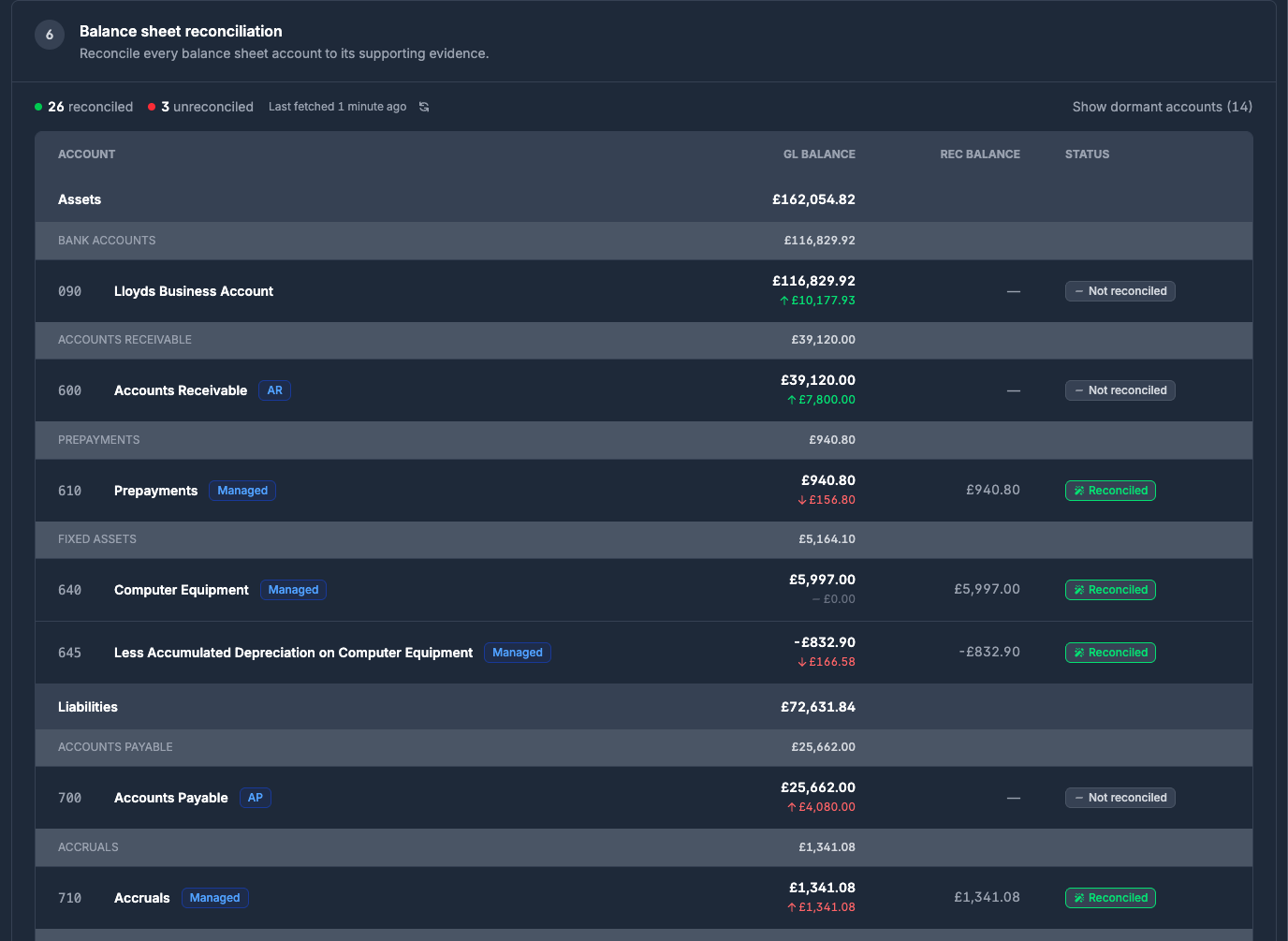The width and height of the screenshot is (1288, 941).
Task: Open the Accounts Payable account name
Action: pos(171,798)
